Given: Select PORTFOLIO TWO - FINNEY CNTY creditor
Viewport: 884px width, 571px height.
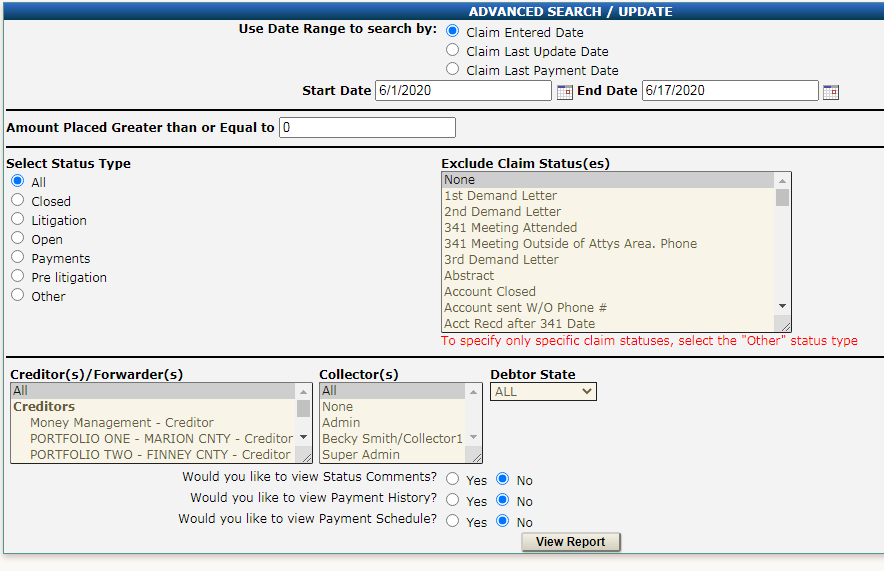Looking at the screenshot, I should (153, 454).
